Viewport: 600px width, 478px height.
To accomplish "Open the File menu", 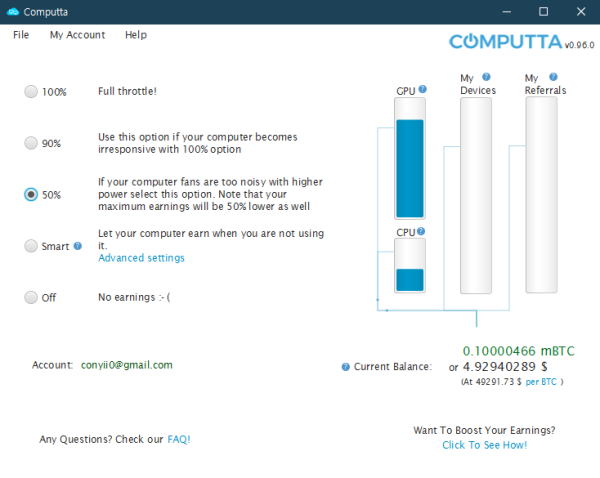I will click(21, 35).
